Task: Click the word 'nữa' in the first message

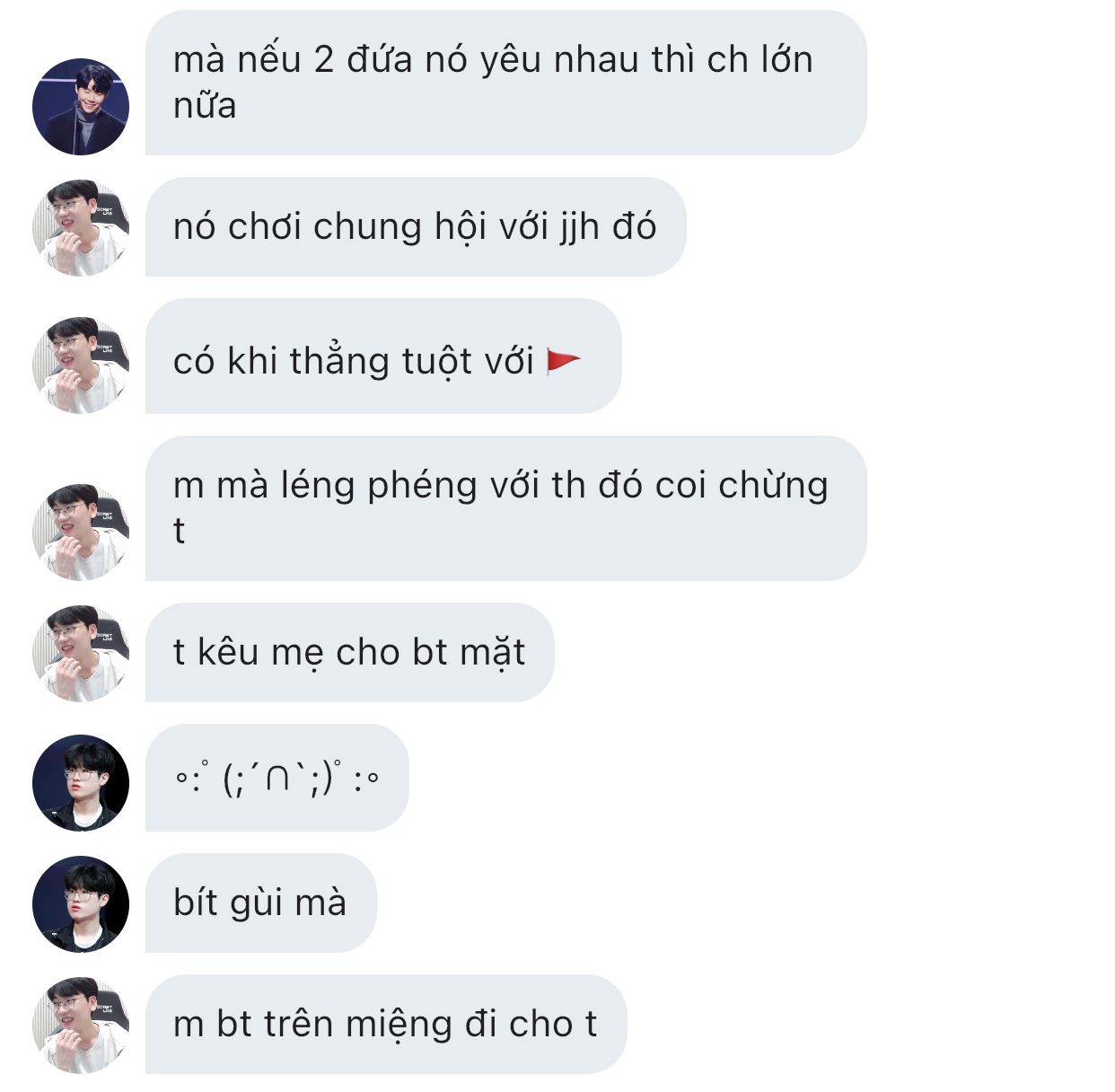Action: click(x=205, y=106)
